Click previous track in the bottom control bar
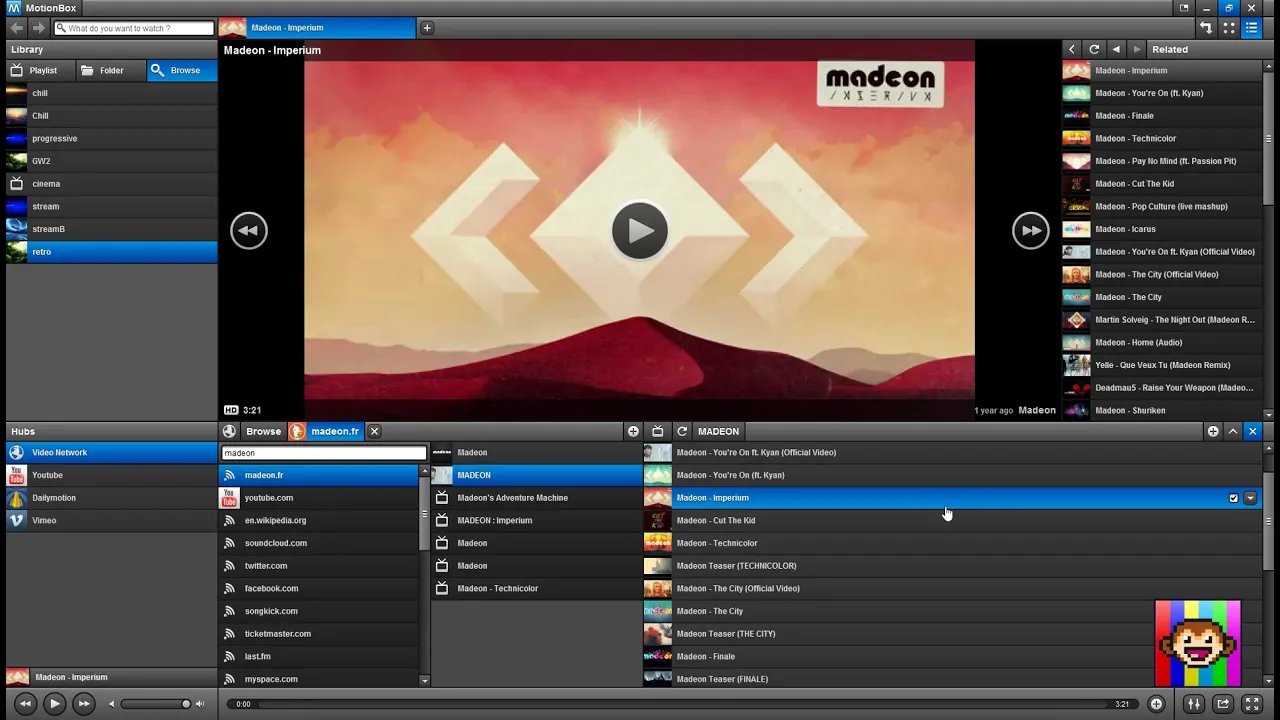Image resolution: width=1280 pixels, height=720 pixels. [x=25, y=704]
